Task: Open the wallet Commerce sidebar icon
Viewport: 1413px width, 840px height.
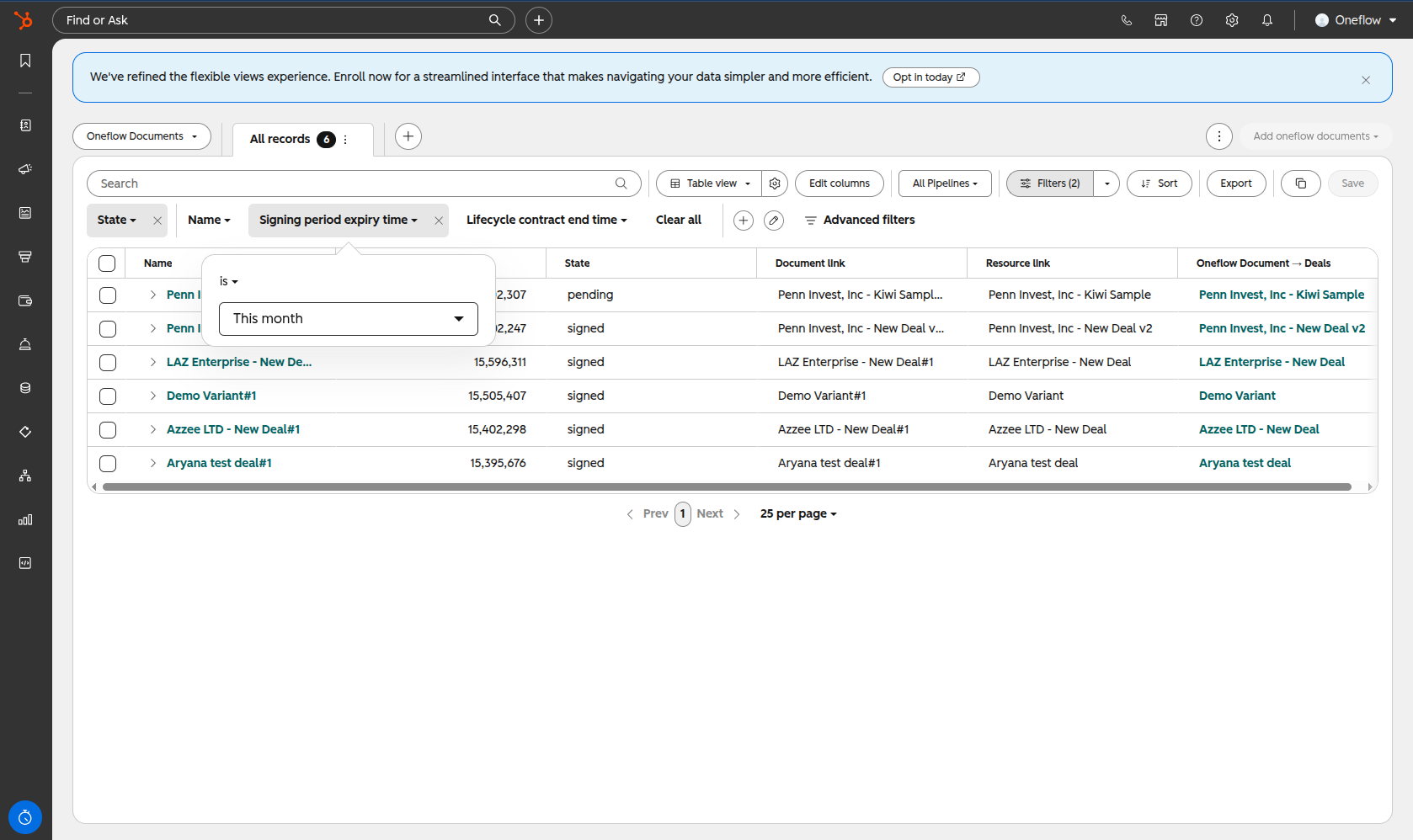Action: click(25, 300)
